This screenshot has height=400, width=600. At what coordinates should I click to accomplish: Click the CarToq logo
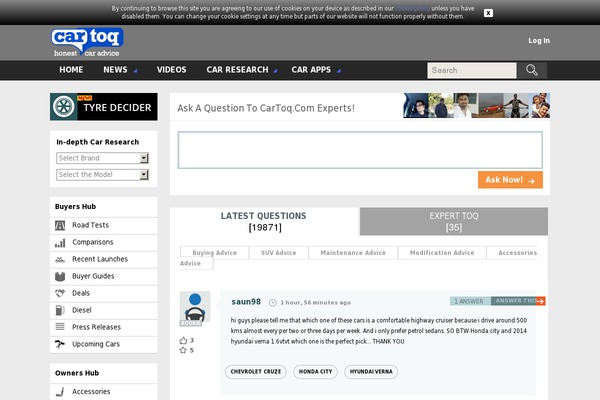[x=87, y=42]
